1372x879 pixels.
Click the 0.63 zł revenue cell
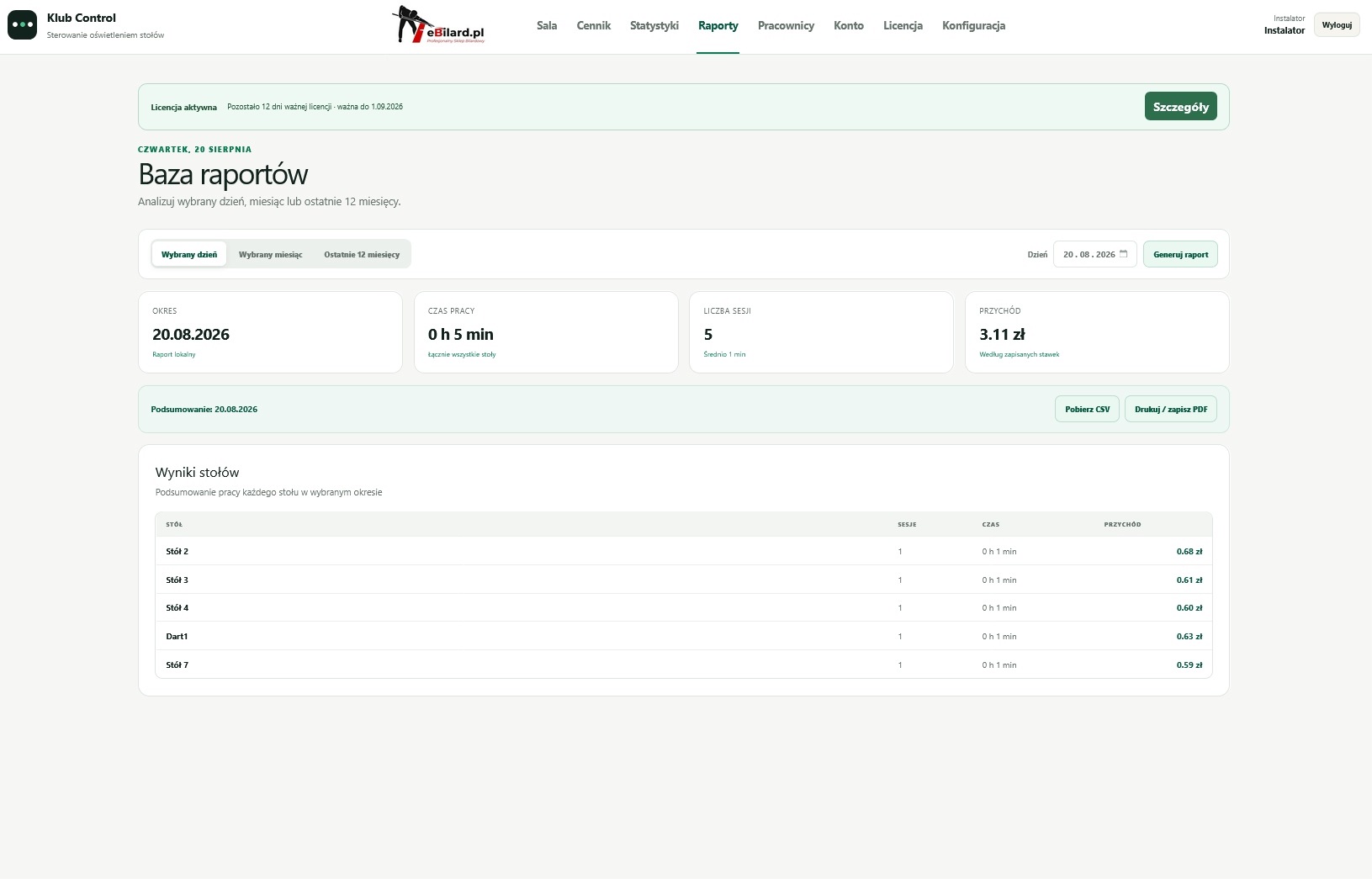1189,637
